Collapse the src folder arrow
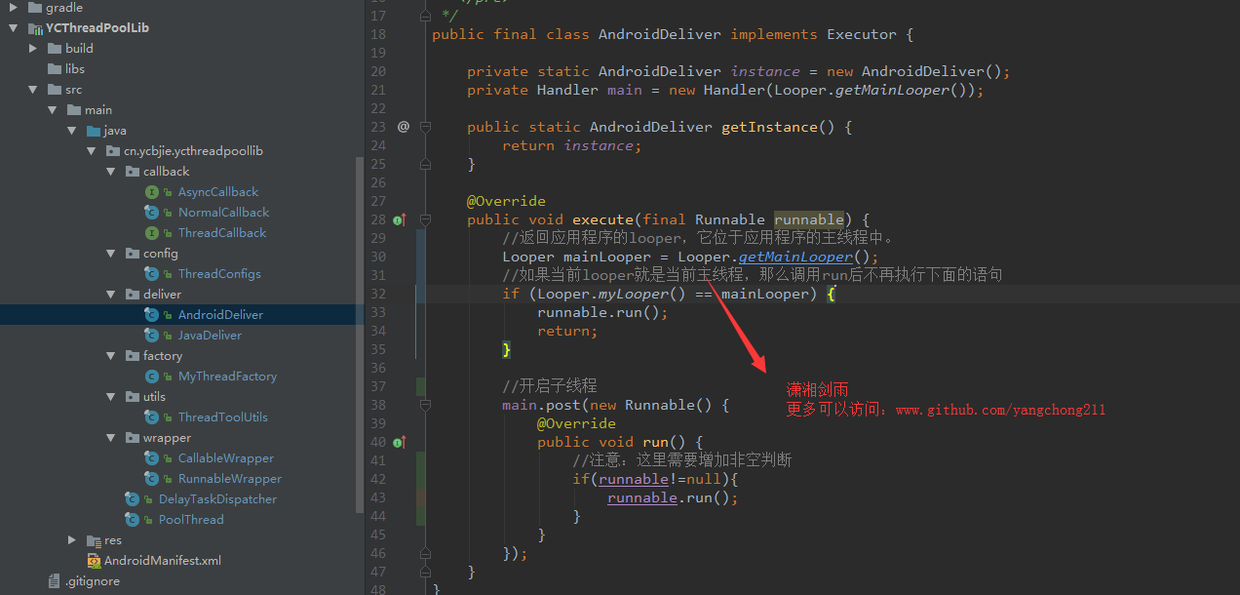 coord(33,89)
